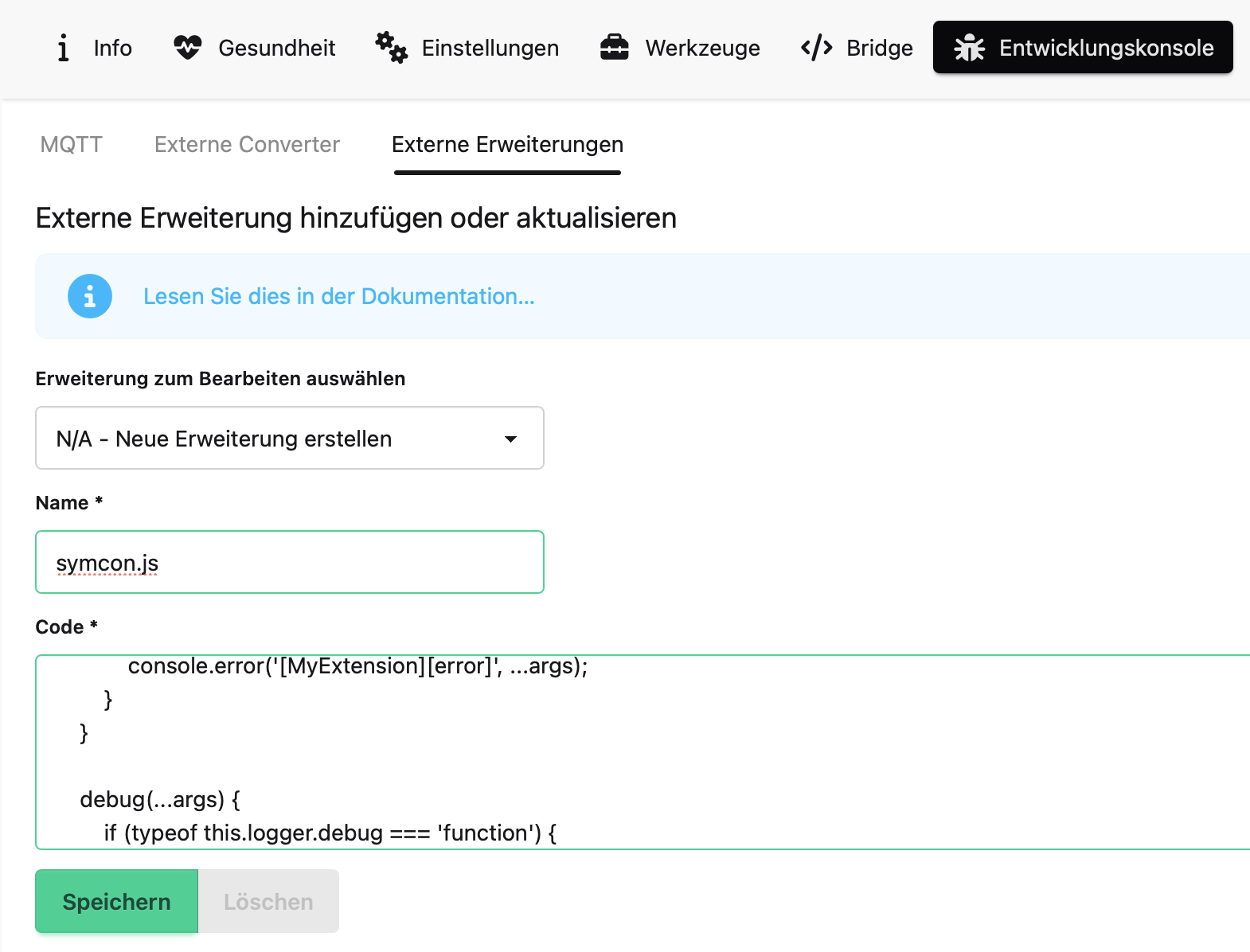
Task: Select the Externe Erweiterungen tab
Action: (x=507, y=144)
